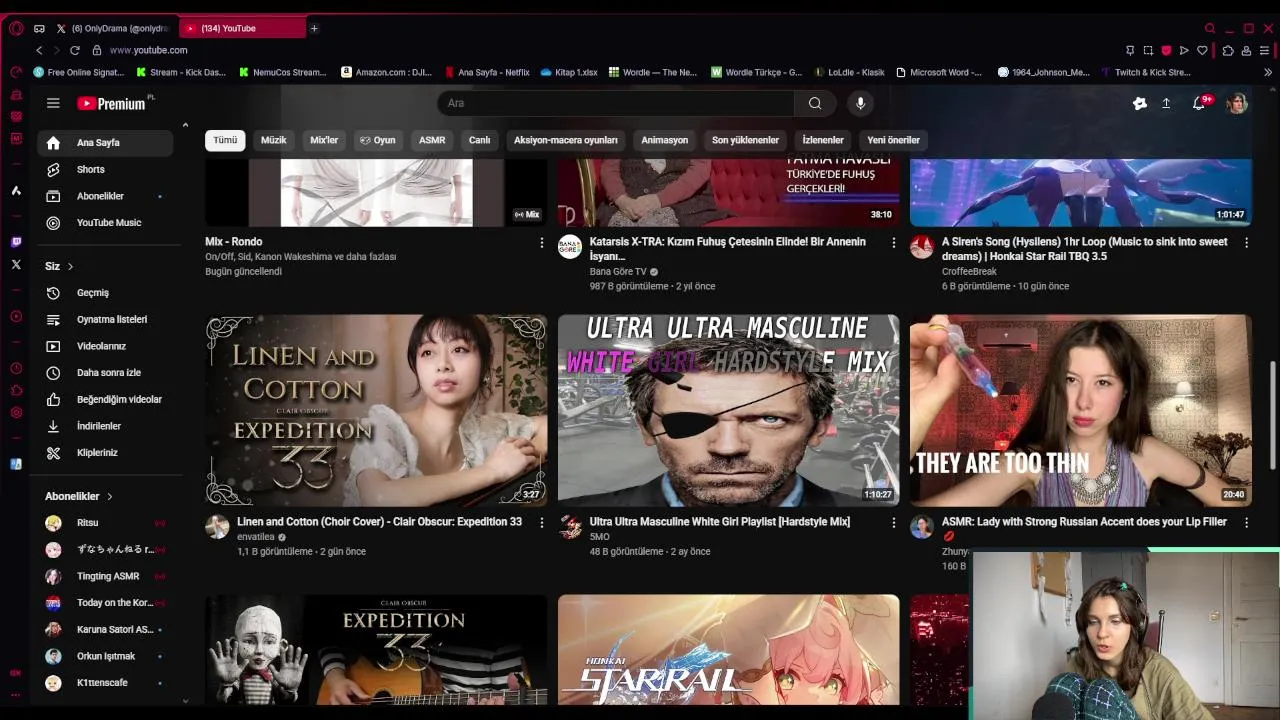This screenshot has width=1280, height=720.
Task: Select the İzlenenler filter chip
Action: 823,140
